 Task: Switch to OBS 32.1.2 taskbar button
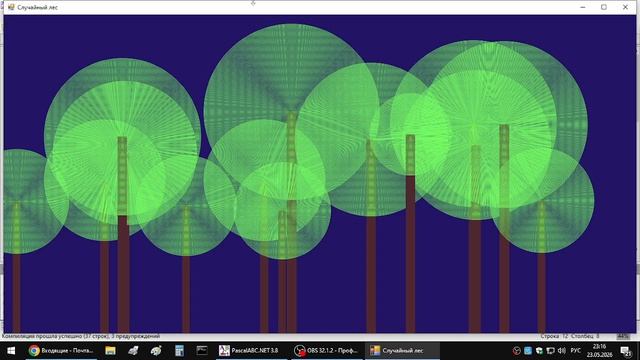tap(327, 351)
